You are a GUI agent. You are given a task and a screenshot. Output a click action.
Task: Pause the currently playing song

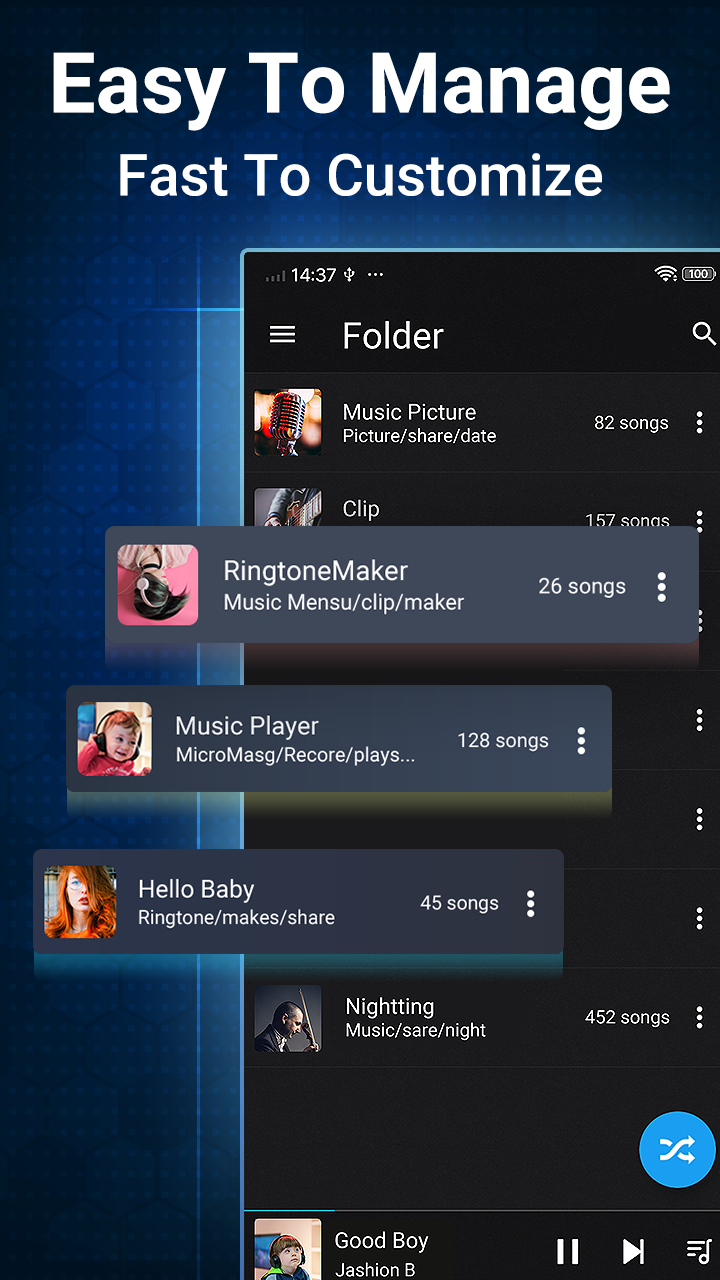coord(567,1251)
